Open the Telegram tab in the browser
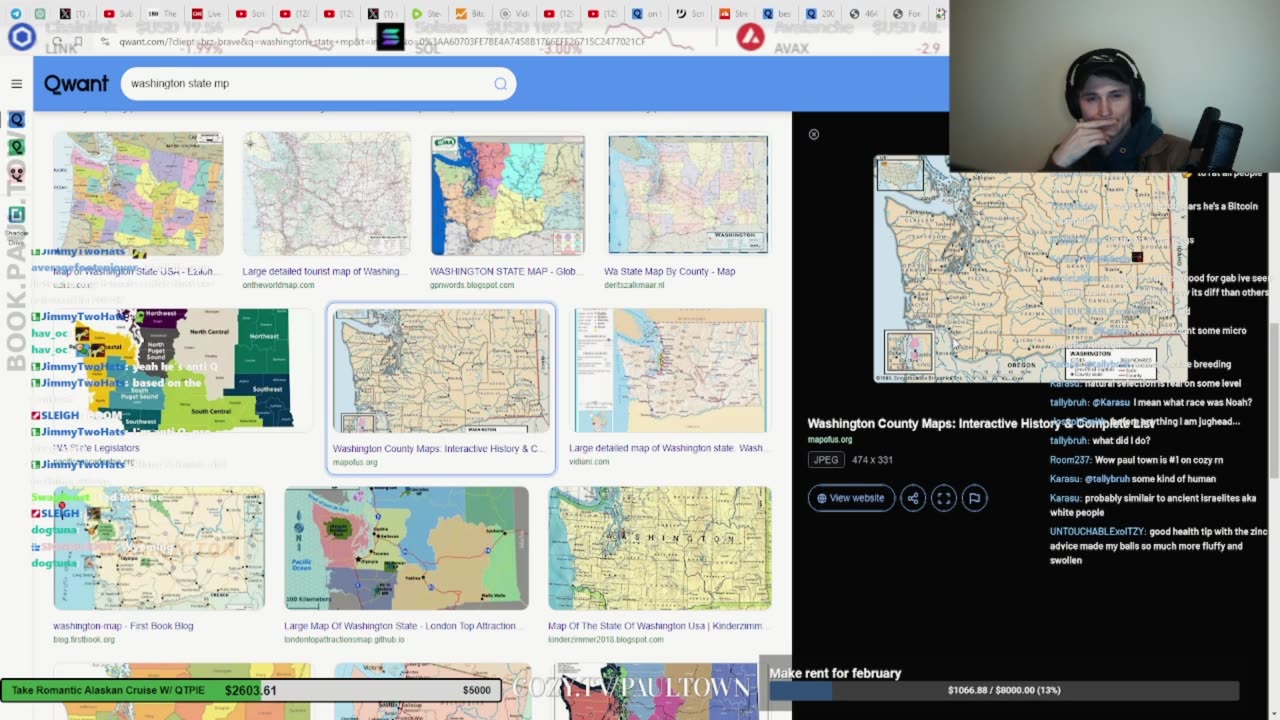 tap(15, 14)
